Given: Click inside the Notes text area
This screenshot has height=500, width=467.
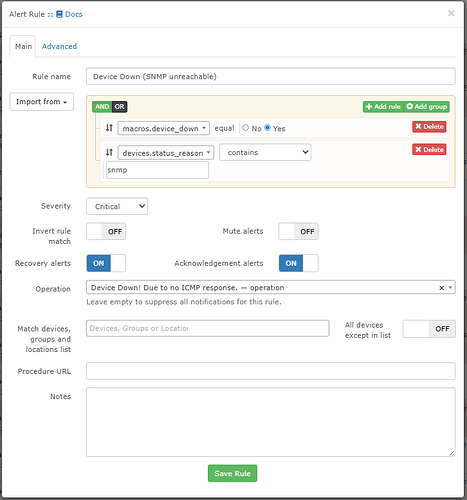Looking at the screenshot, I should pyautogui.click(x=271, y=422).
